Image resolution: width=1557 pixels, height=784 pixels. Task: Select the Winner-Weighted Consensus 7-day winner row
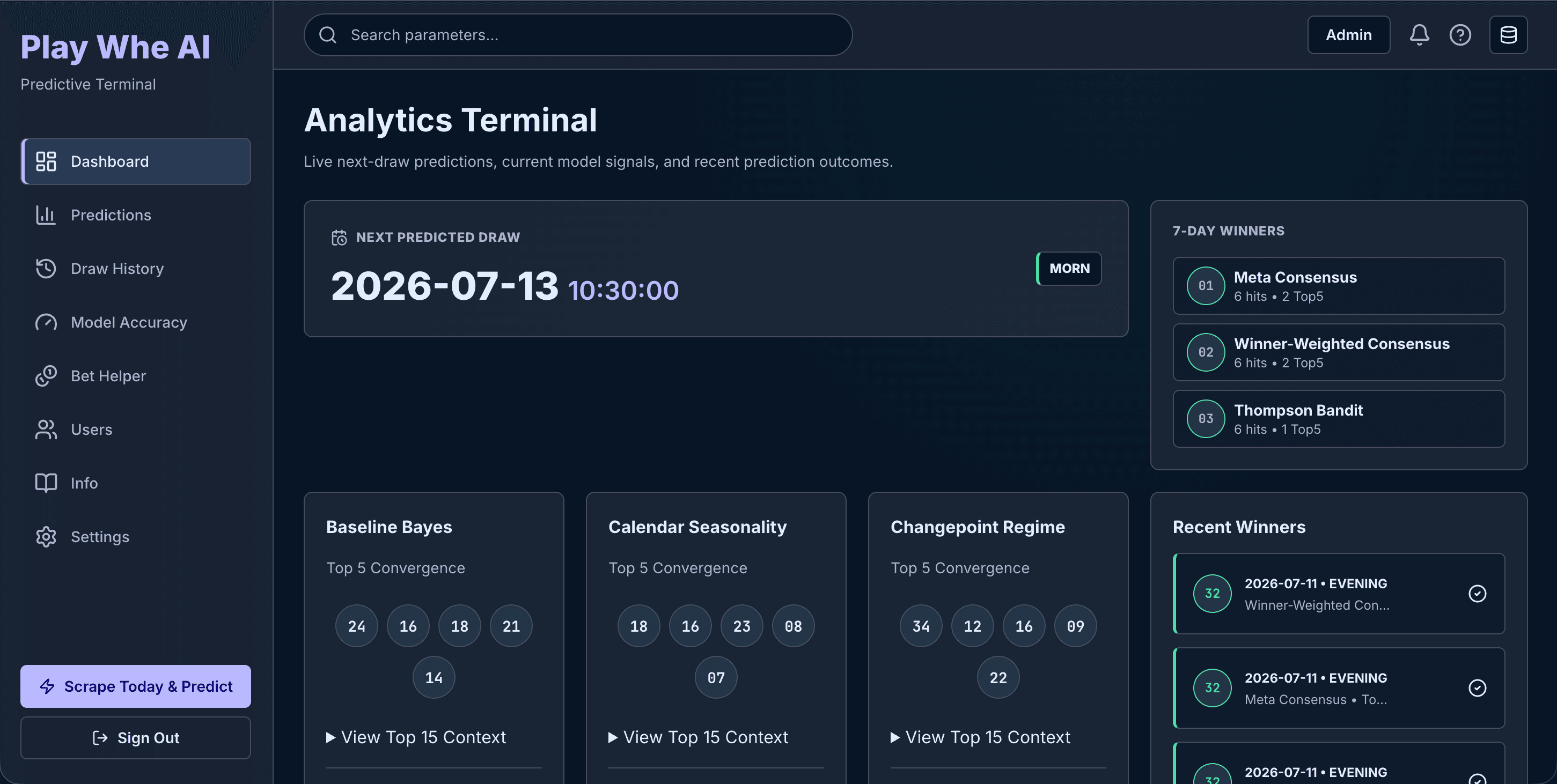point(1339,352)
